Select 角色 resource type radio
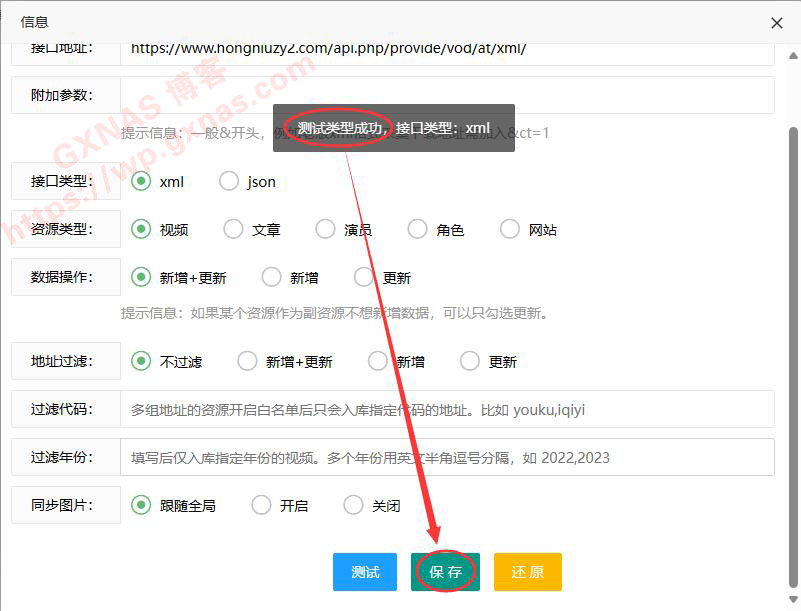The height and width of the screenshot is (611, 801). click(418, 229)
